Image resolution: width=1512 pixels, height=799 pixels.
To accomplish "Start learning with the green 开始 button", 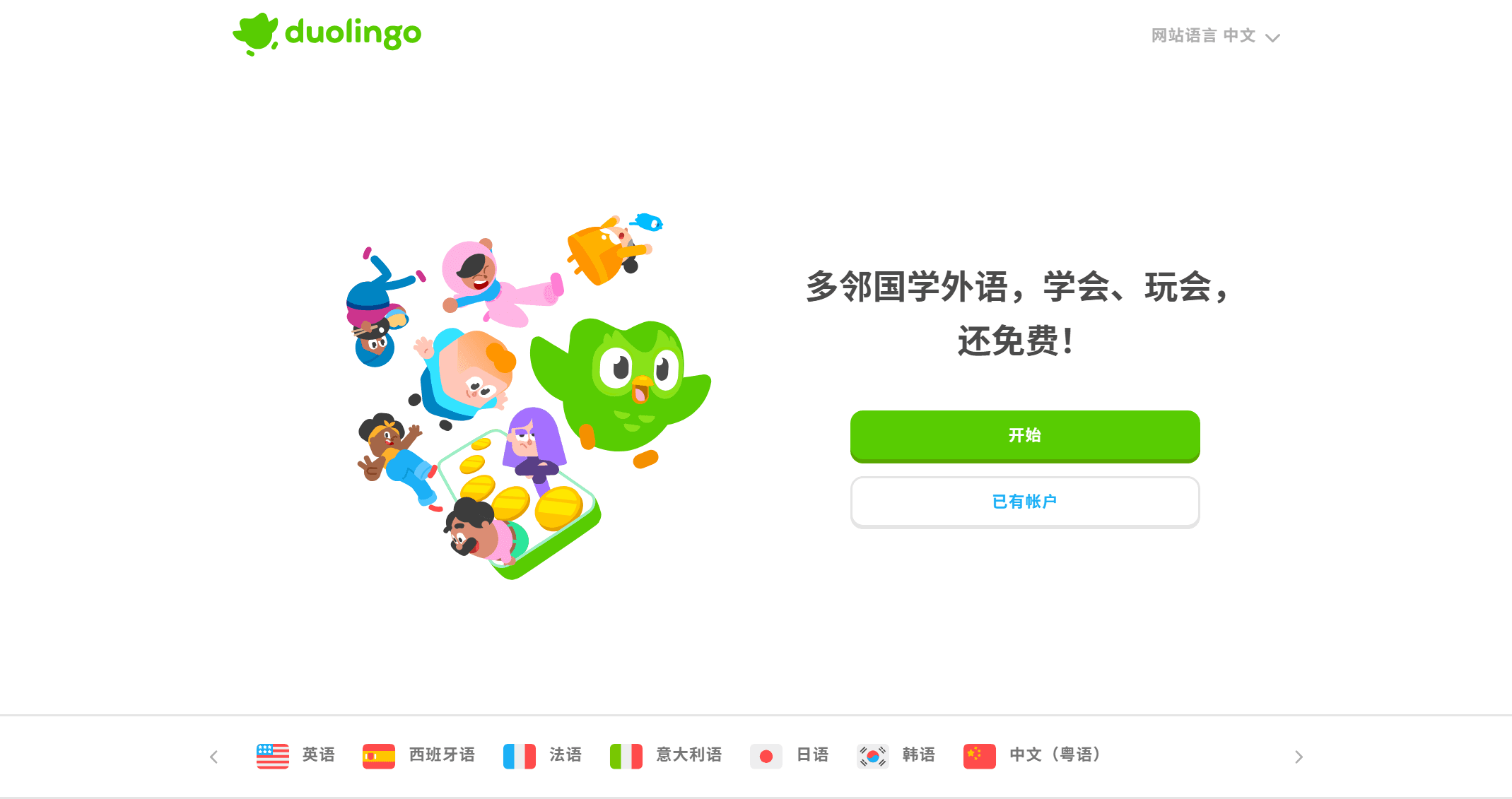I will click(x=1025, y=436).
